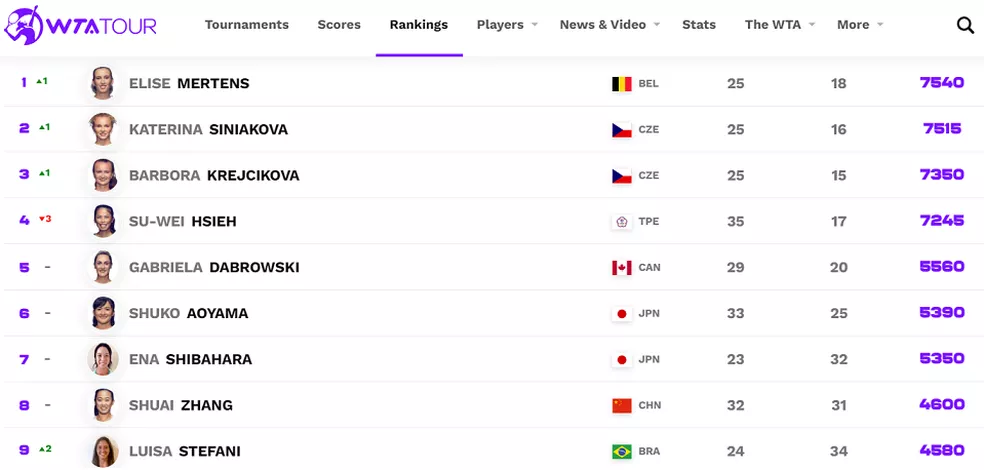Open Barbora Krejcikova's profile link

coord(214,176)
